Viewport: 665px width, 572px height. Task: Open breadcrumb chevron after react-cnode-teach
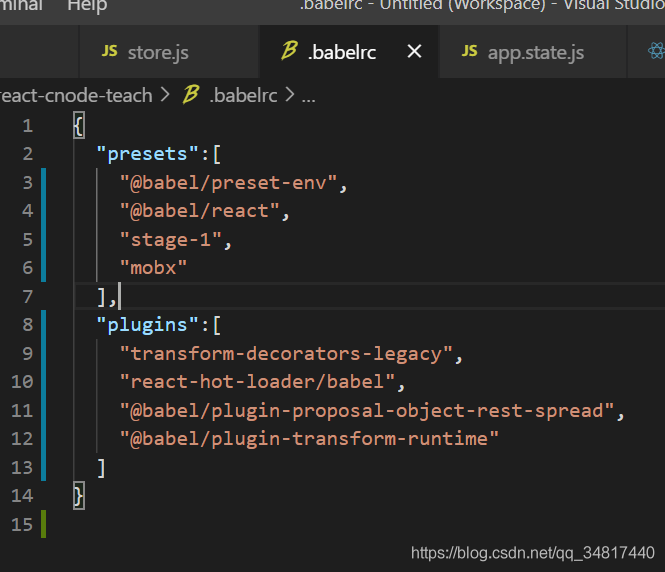[165, 95]
